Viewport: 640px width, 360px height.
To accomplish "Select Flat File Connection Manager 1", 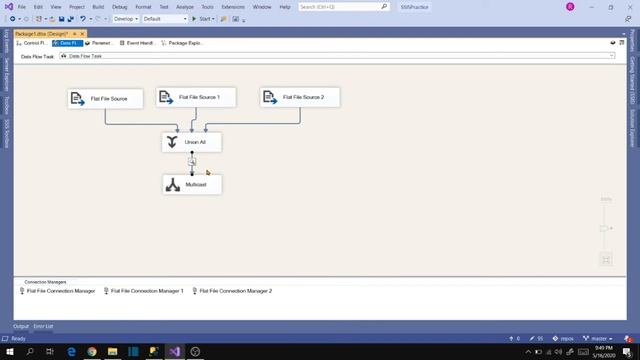I will pyautogui.click(x=144, y=291).
